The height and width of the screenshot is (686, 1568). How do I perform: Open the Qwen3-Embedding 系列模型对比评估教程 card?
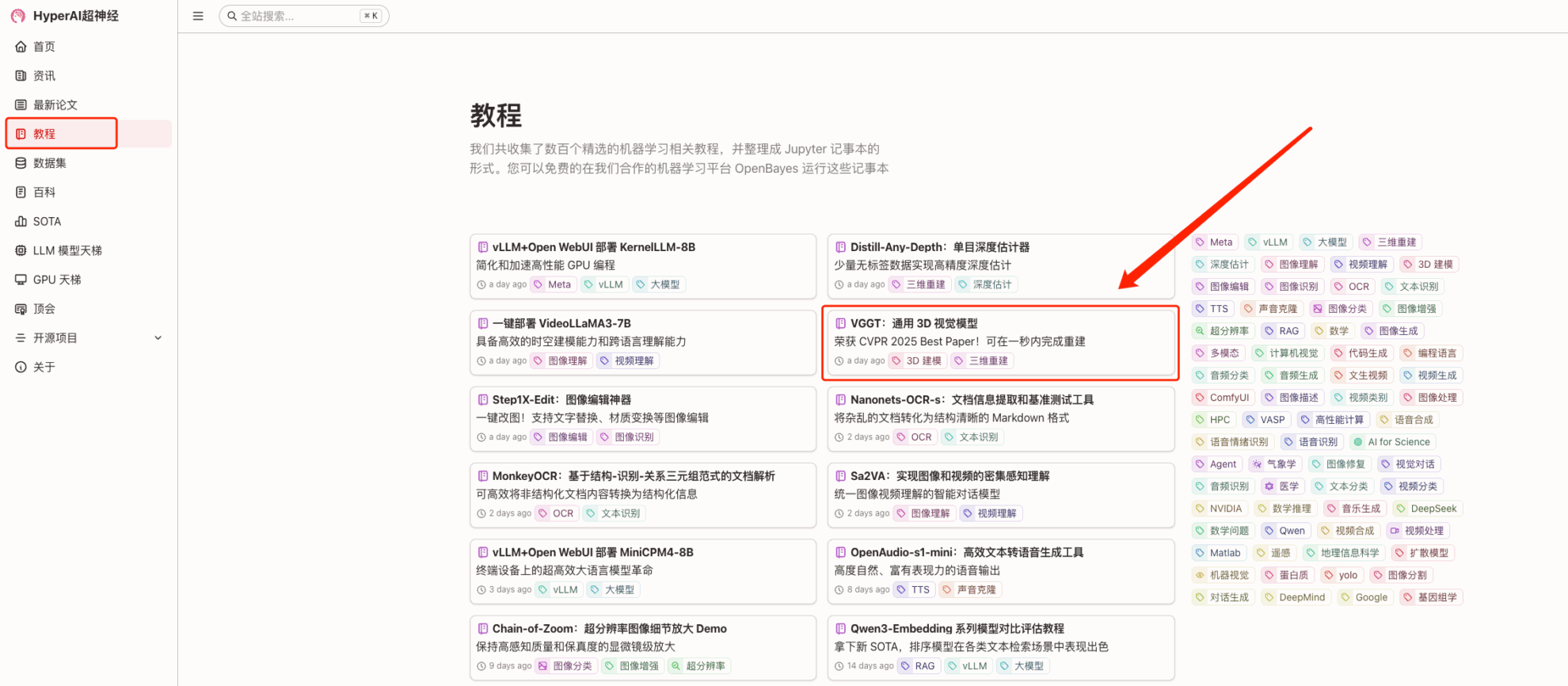(957, 629)
